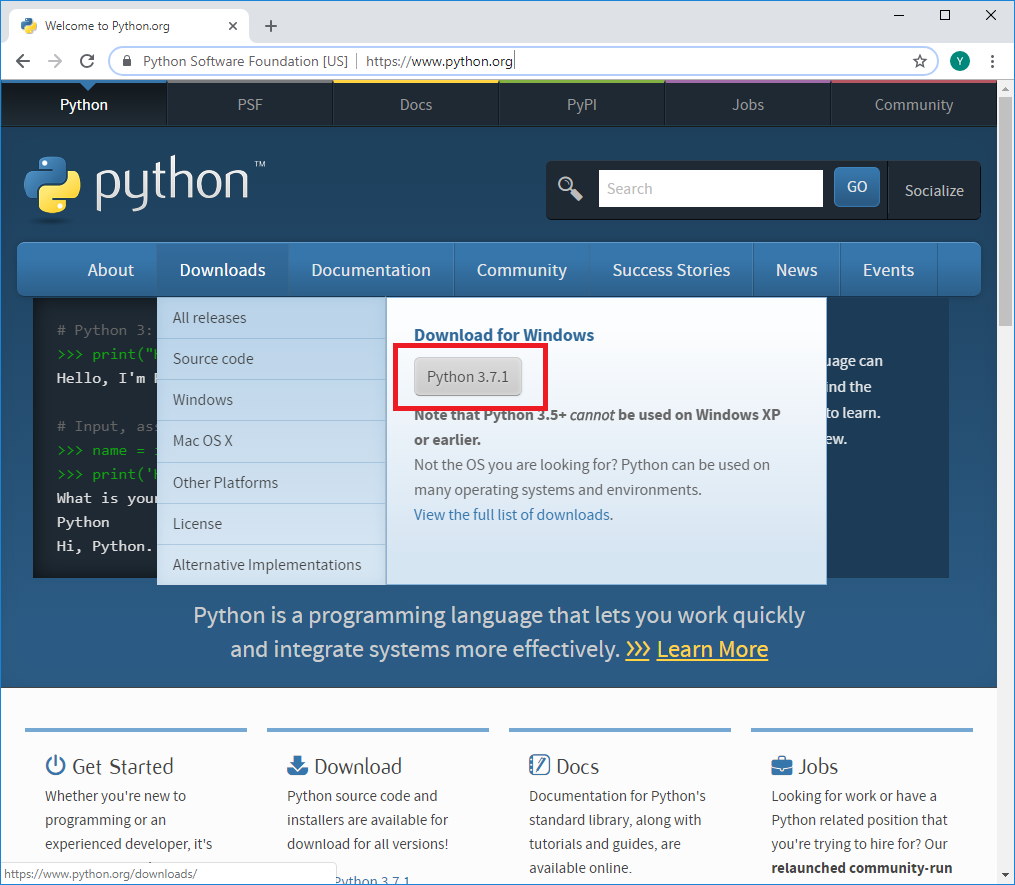Open a new browser tab
1015x885 pixels.
[271, 27]
